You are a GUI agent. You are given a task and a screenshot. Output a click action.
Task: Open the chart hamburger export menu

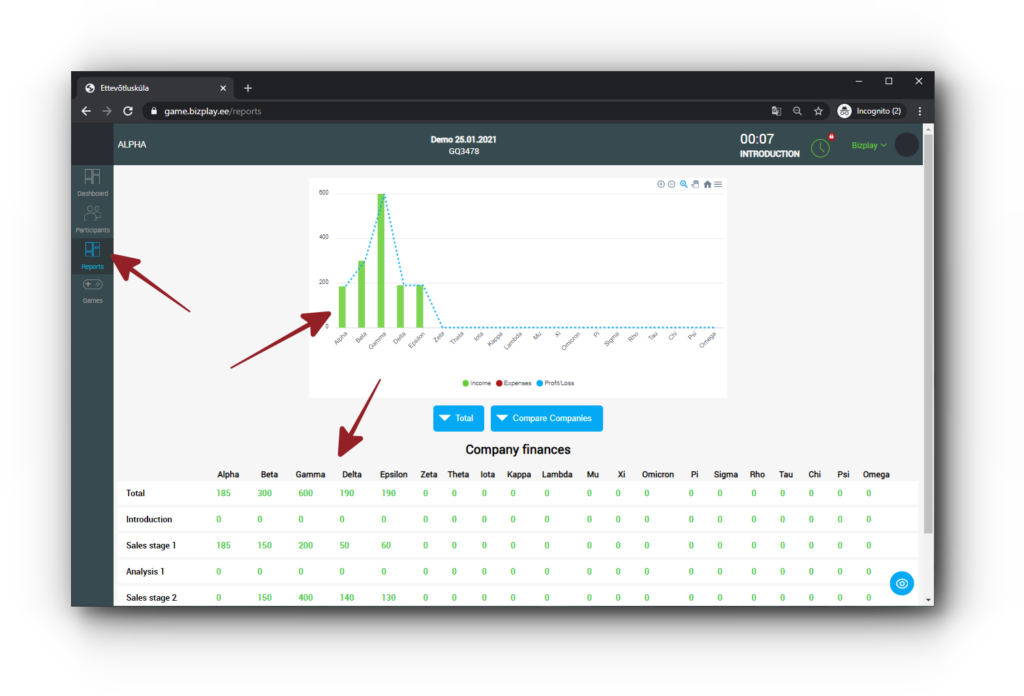[x=718, y=184]
